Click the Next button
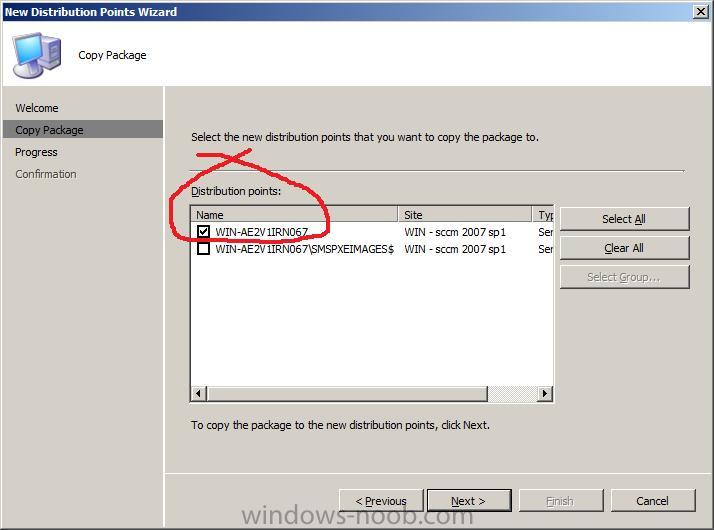This screenshot has height=530, width=714. click(469, 501)
